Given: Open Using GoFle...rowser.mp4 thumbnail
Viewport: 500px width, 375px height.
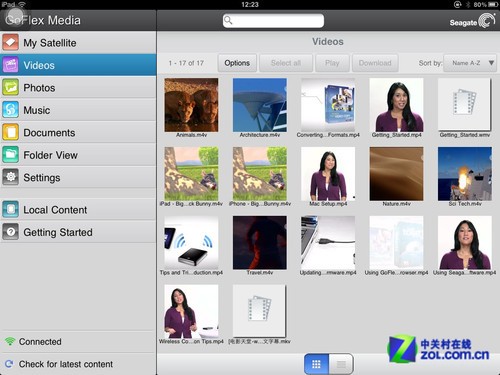Looking at the screenshot, I should click(396, 243).
